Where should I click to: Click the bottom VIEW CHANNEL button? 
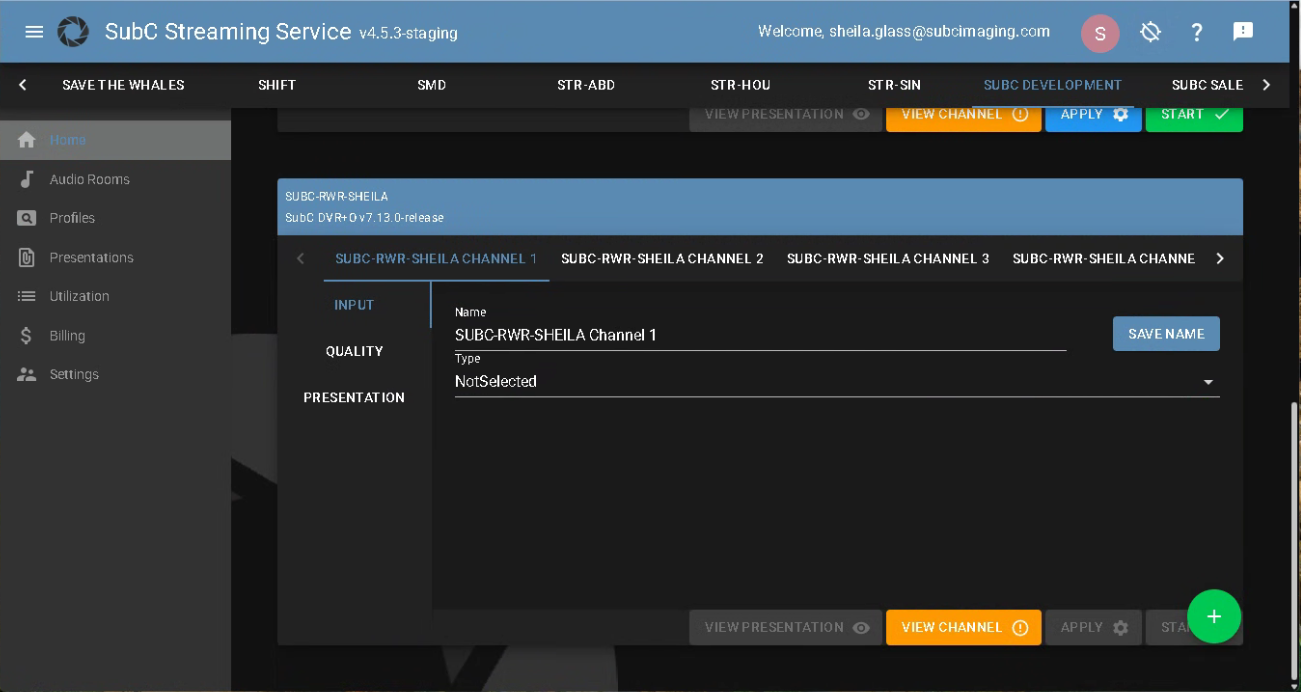point(963,628)
